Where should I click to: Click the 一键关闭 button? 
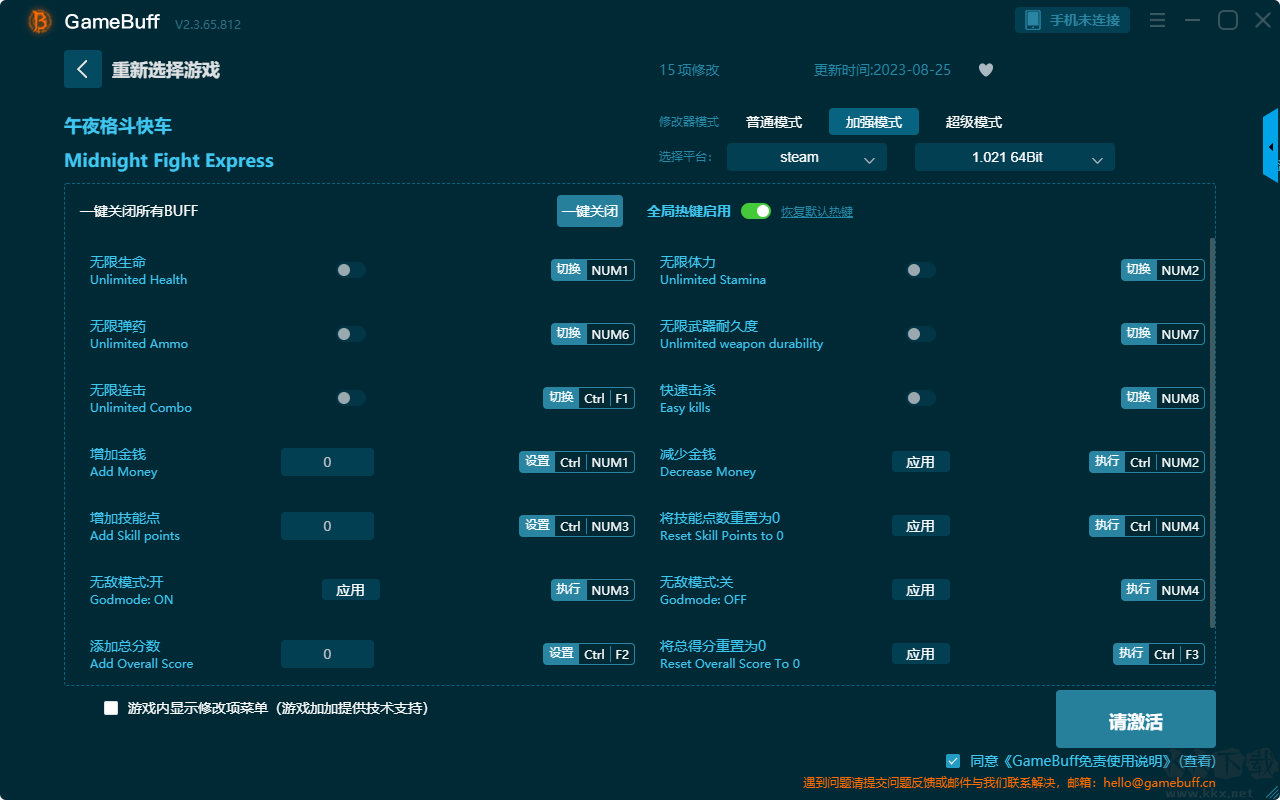click(x=590, y=211)
